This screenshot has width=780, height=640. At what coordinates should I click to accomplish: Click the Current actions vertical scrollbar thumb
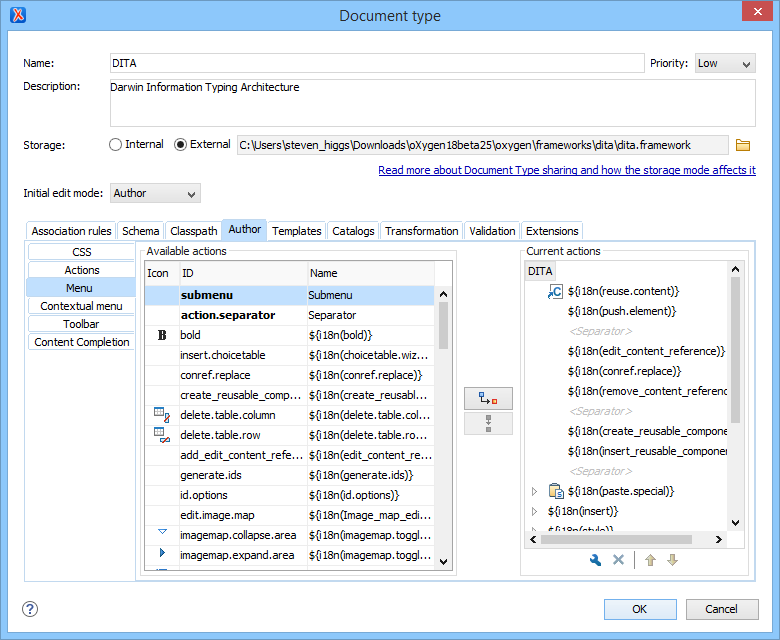[735, 351]
